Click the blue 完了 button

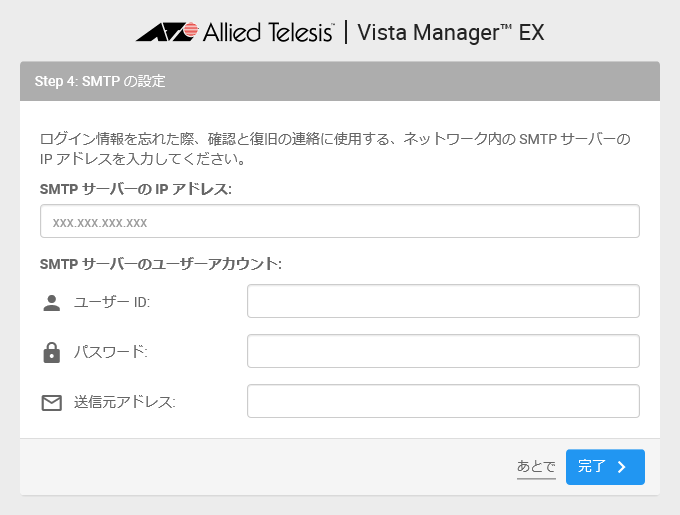(x=605, y=467)
